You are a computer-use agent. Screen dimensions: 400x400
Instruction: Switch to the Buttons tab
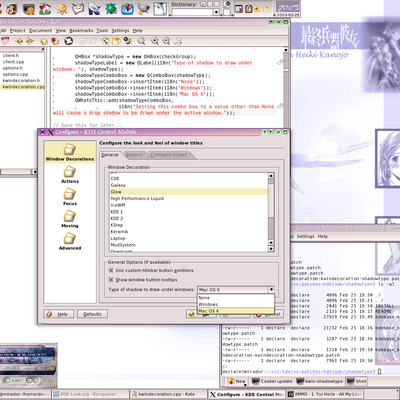pos(134,155)
